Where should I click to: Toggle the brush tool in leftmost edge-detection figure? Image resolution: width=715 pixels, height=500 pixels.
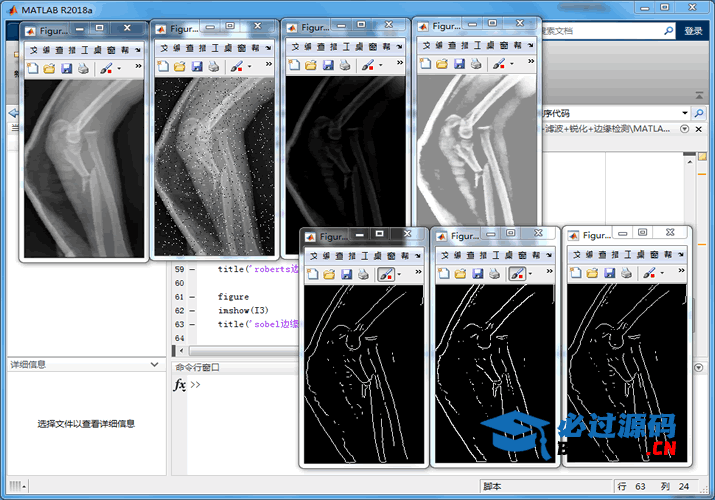(384, 274)
